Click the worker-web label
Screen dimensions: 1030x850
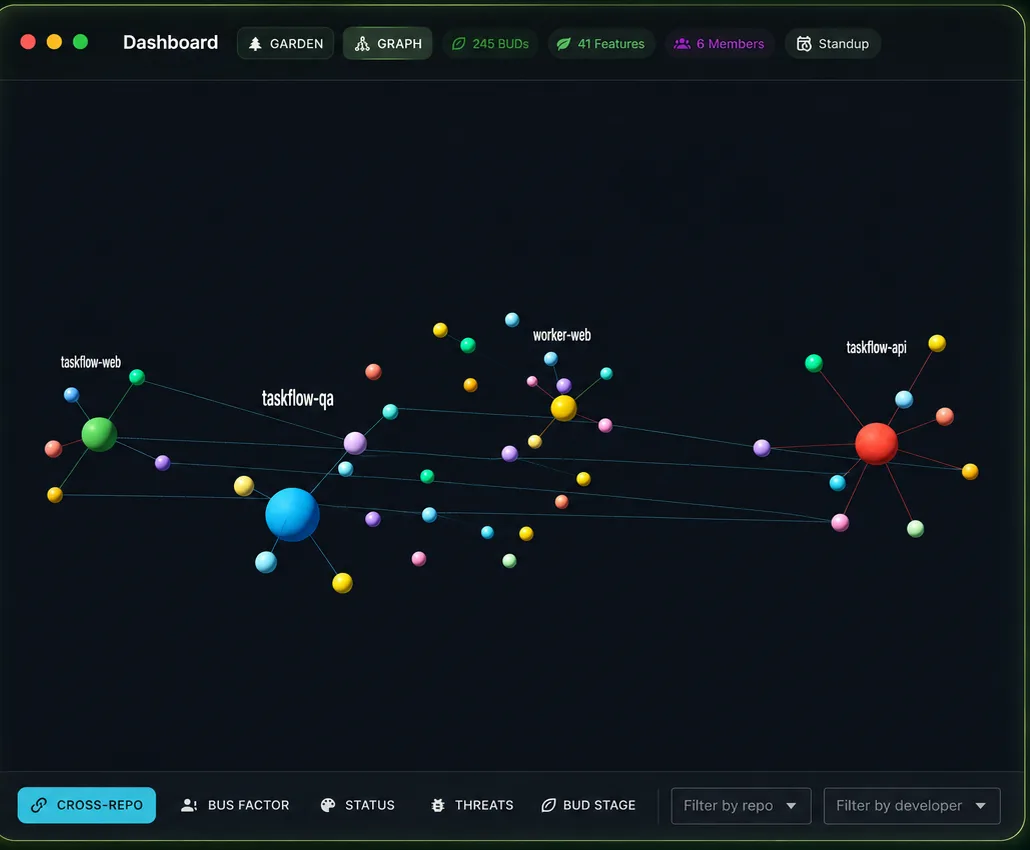(x=562, y=335)
